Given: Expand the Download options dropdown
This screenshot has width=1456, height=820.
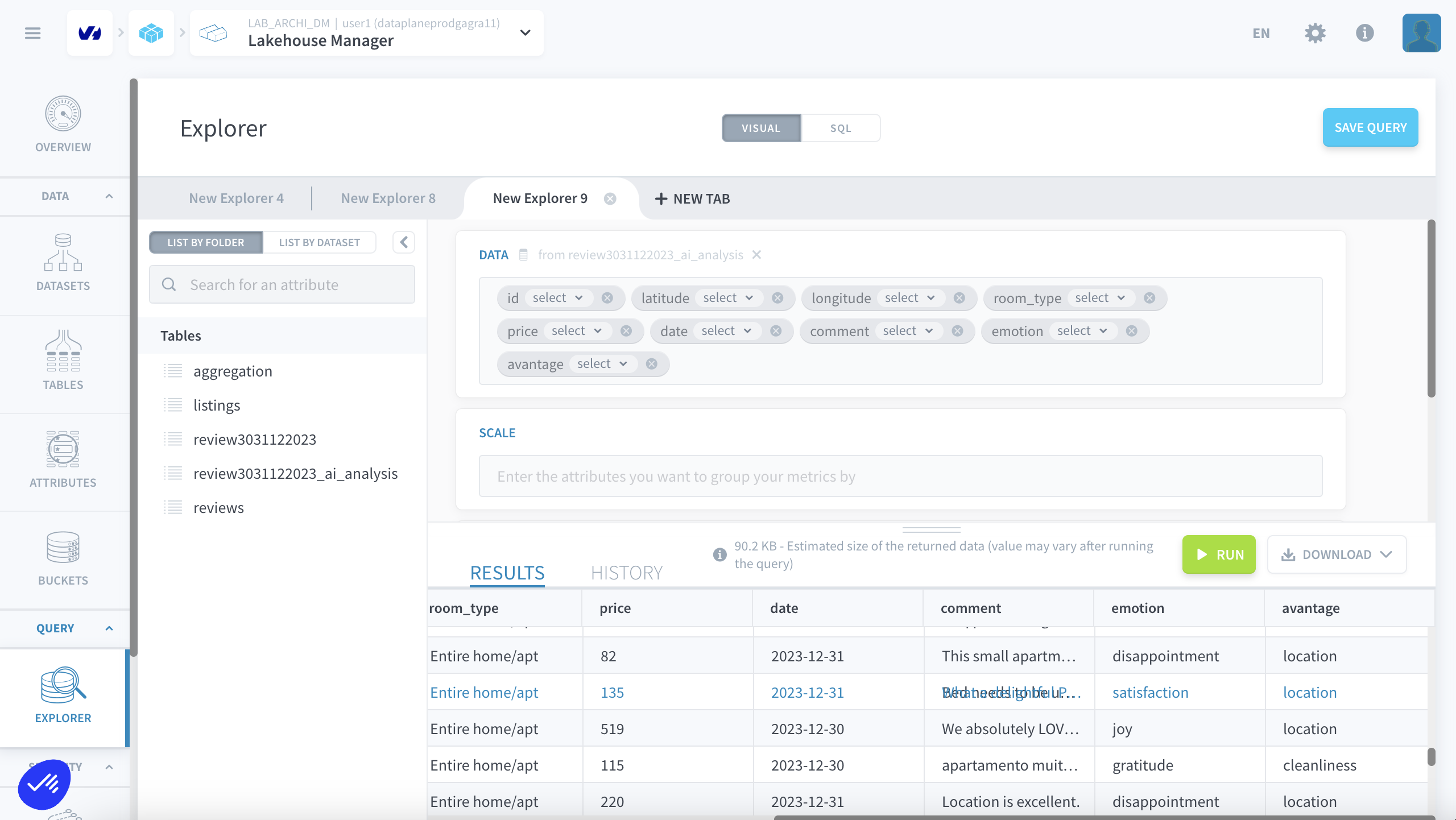Looking at the screenshot, I should [1337, 554].
